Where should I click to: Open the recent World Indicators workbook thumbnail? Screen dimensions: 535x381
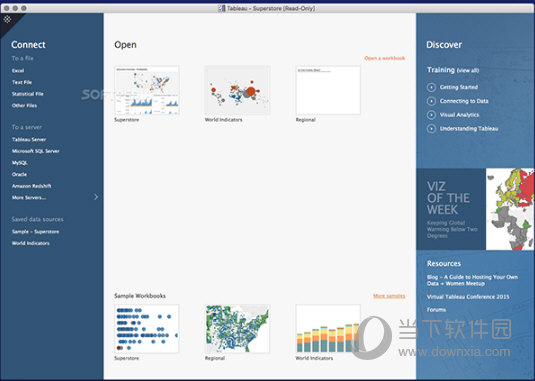pyautogui.click(x=237, y=90)
